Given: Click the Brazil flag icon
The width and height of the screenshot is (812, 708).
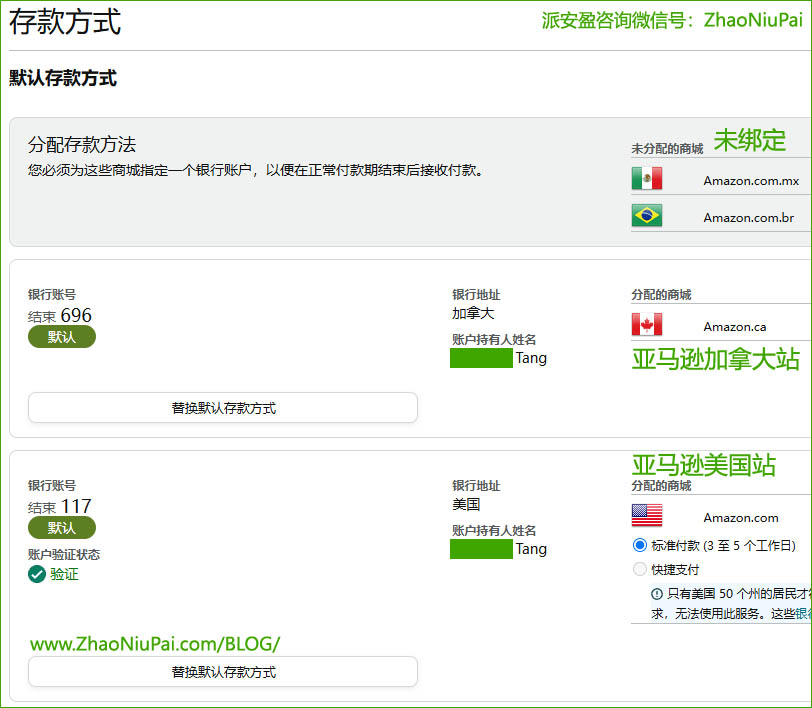Looking at the screenshot, I should [x=647, y=216].
